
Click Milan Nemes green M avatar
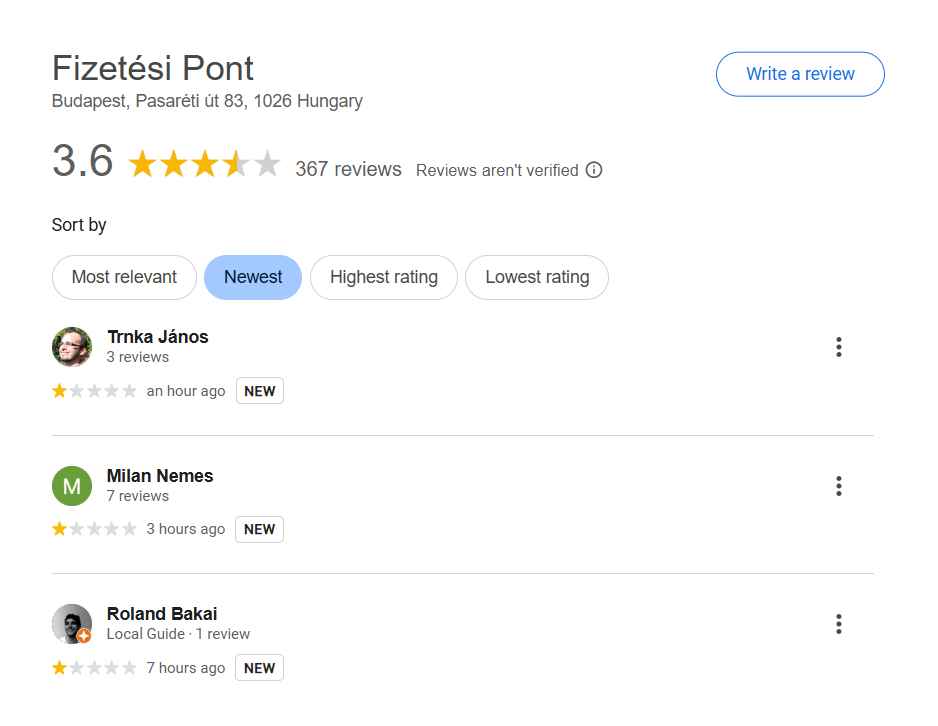71,486
